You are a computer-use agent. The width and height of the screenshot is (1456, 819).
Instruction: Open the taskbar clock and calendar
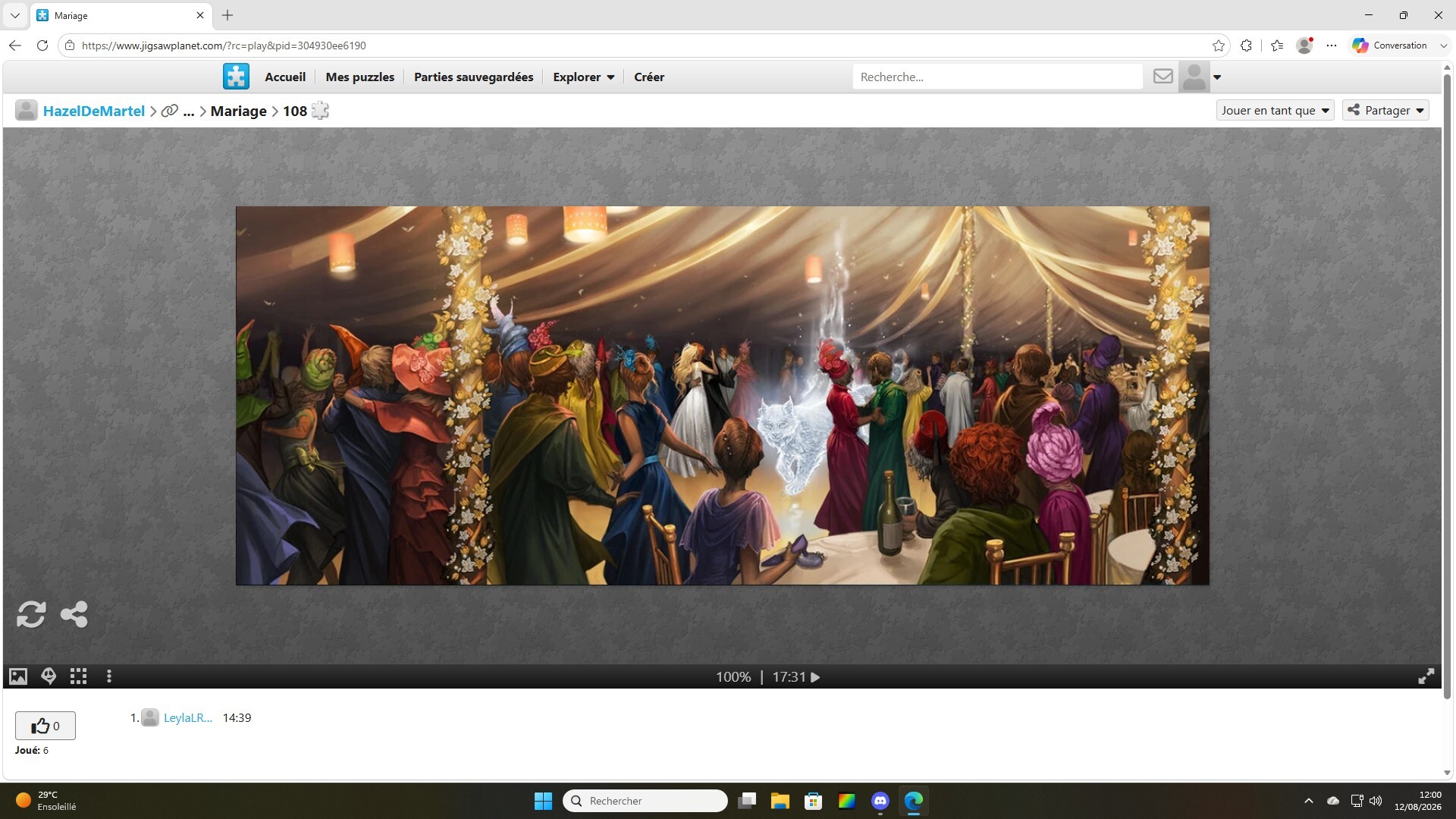click(1417, 801)
